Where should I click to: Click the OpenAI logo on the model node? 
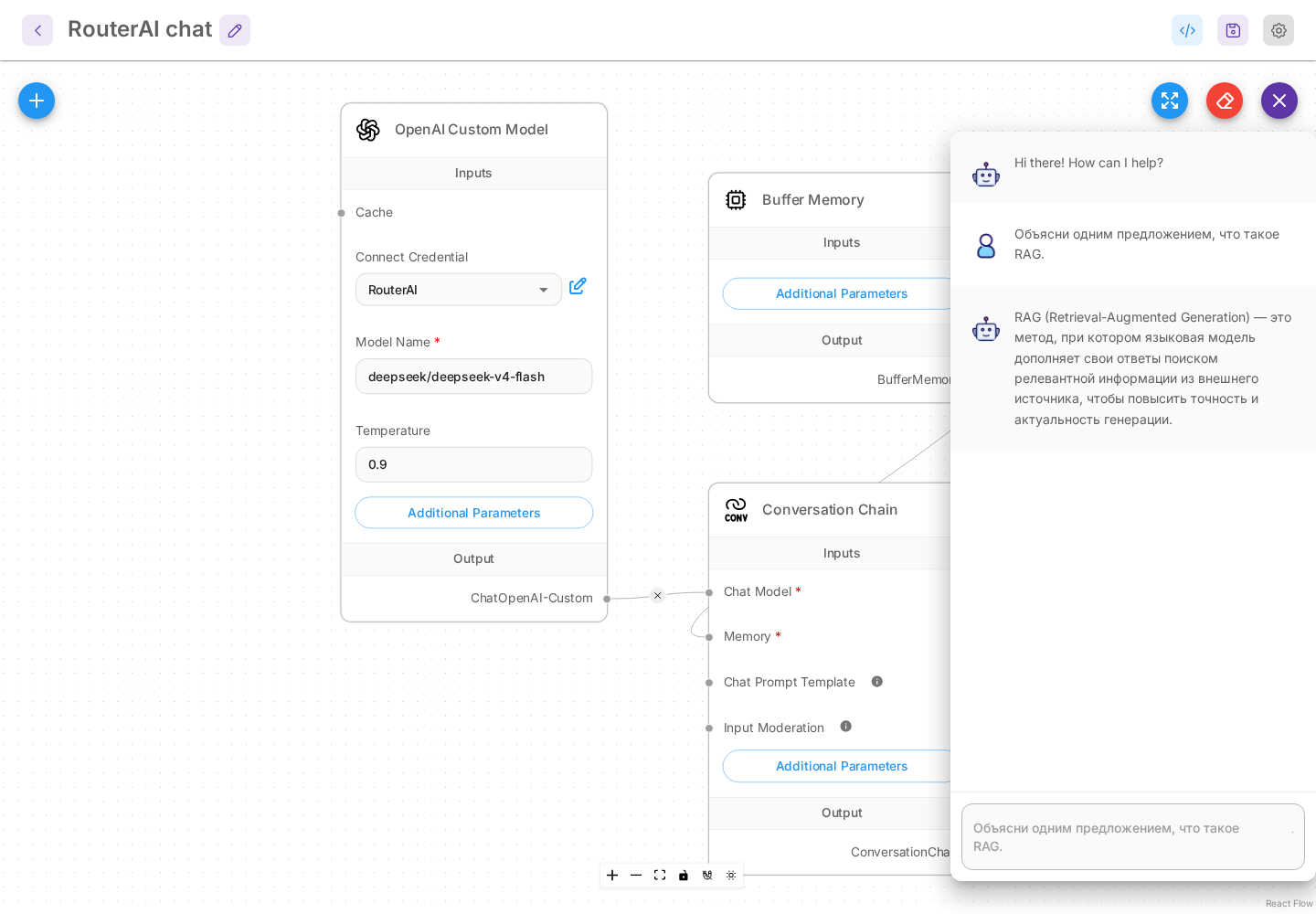coord(368,130)
